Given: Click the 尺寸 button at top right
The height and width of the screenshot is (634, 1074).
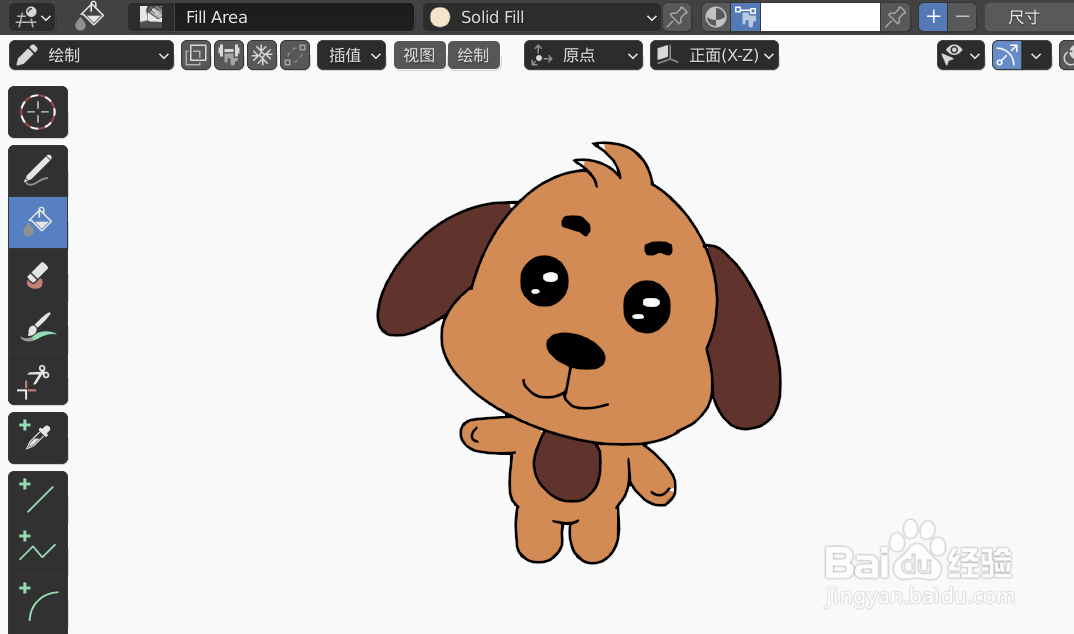Looking at the screenshot, I should [1022, 17].
